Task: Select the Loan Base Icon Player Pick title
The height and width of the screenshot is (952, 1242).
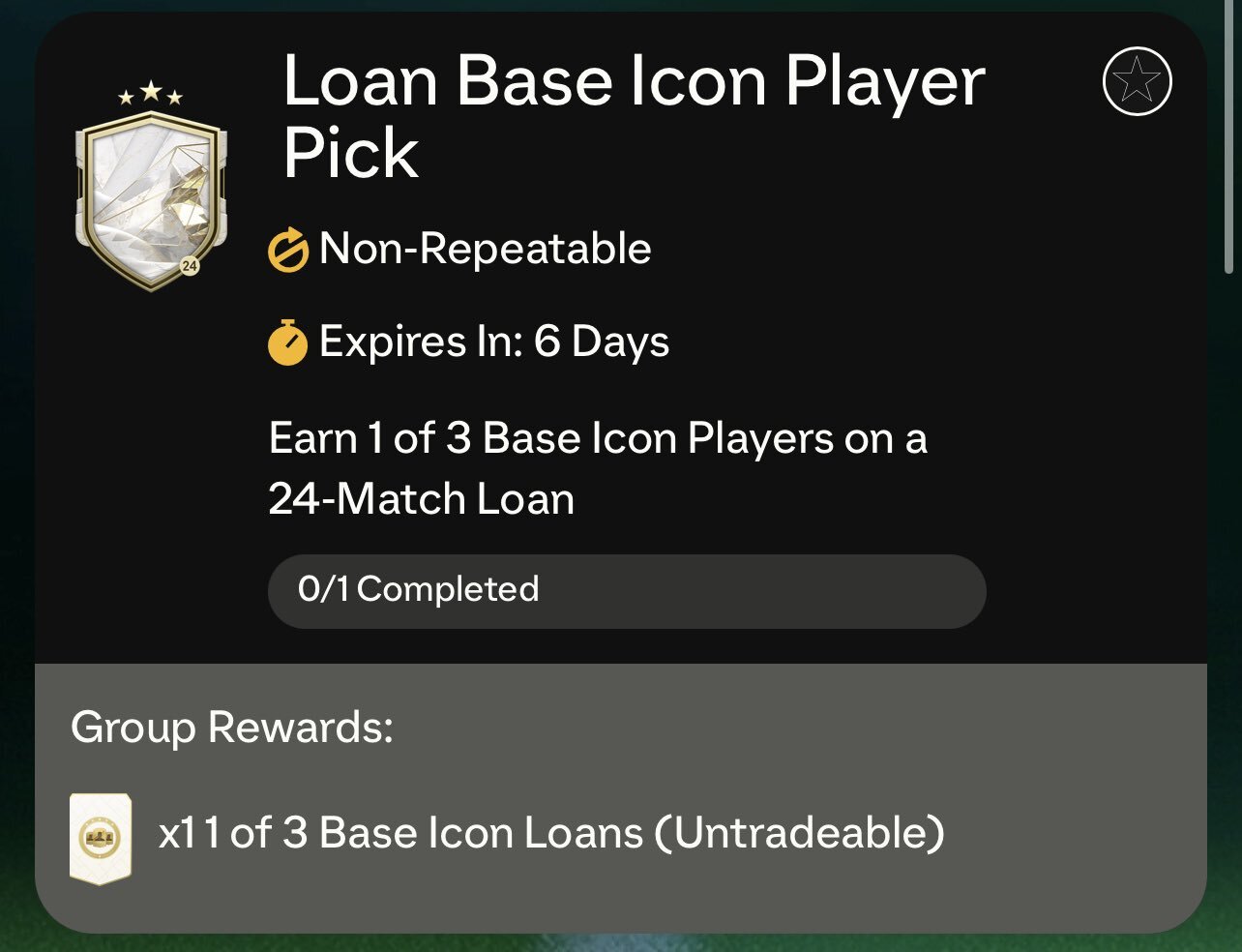Action: point(629,116)
